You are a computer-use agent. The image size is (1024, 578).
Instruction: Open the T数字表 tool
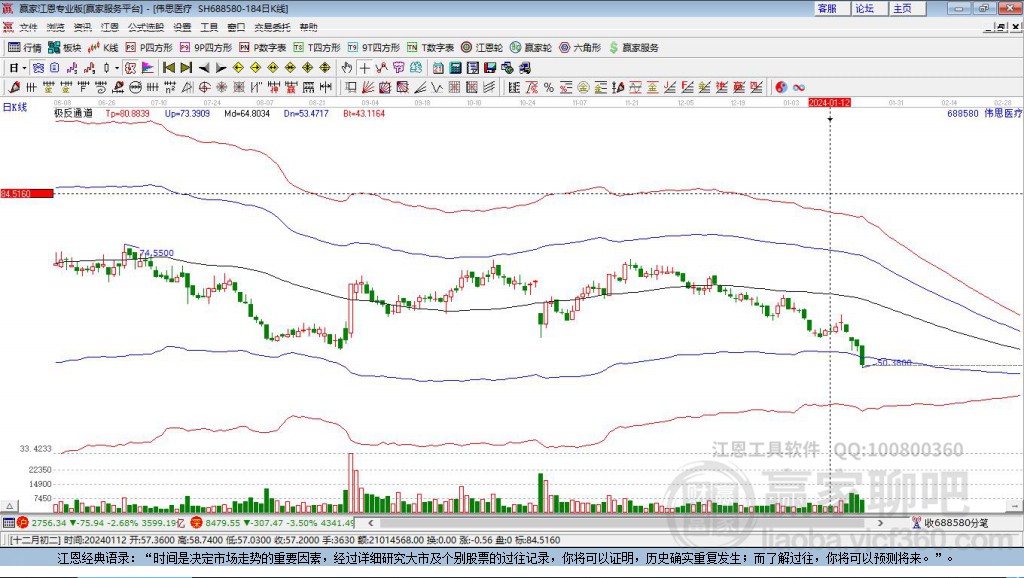click(430, 48)
